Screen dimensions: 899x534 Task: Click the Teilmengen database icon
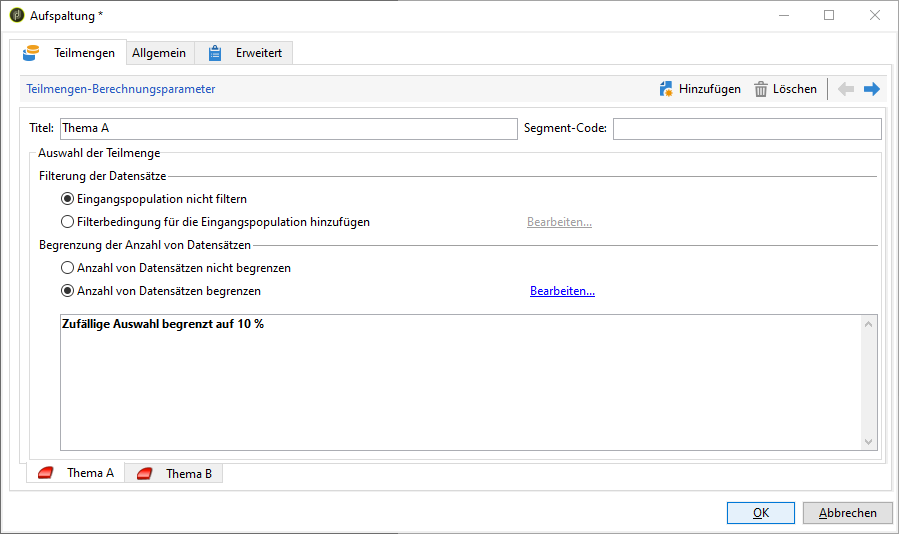coord(32,52)
